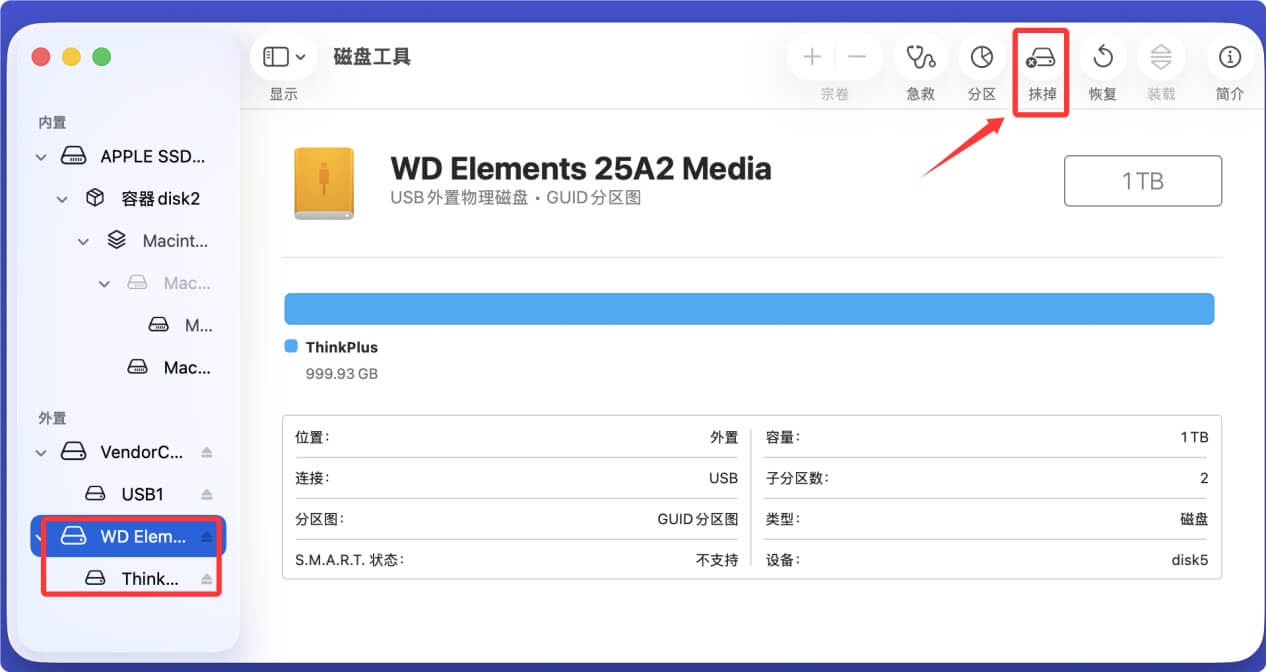Click the add volume (+) icon
The image size is (1266, 672).
812,57
